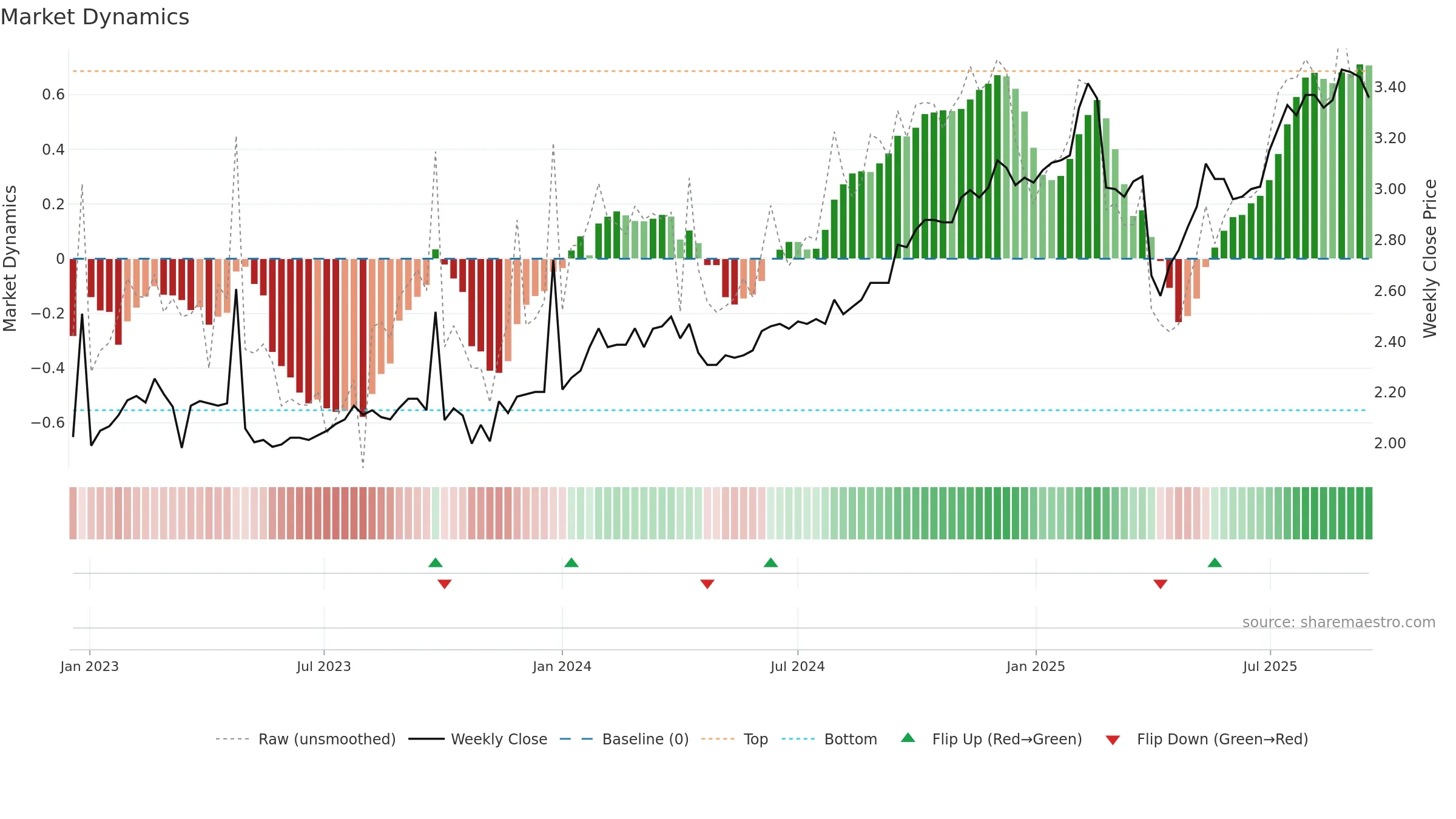
Task: Toggle the Bottom legend entry
Action: point(829,739)
